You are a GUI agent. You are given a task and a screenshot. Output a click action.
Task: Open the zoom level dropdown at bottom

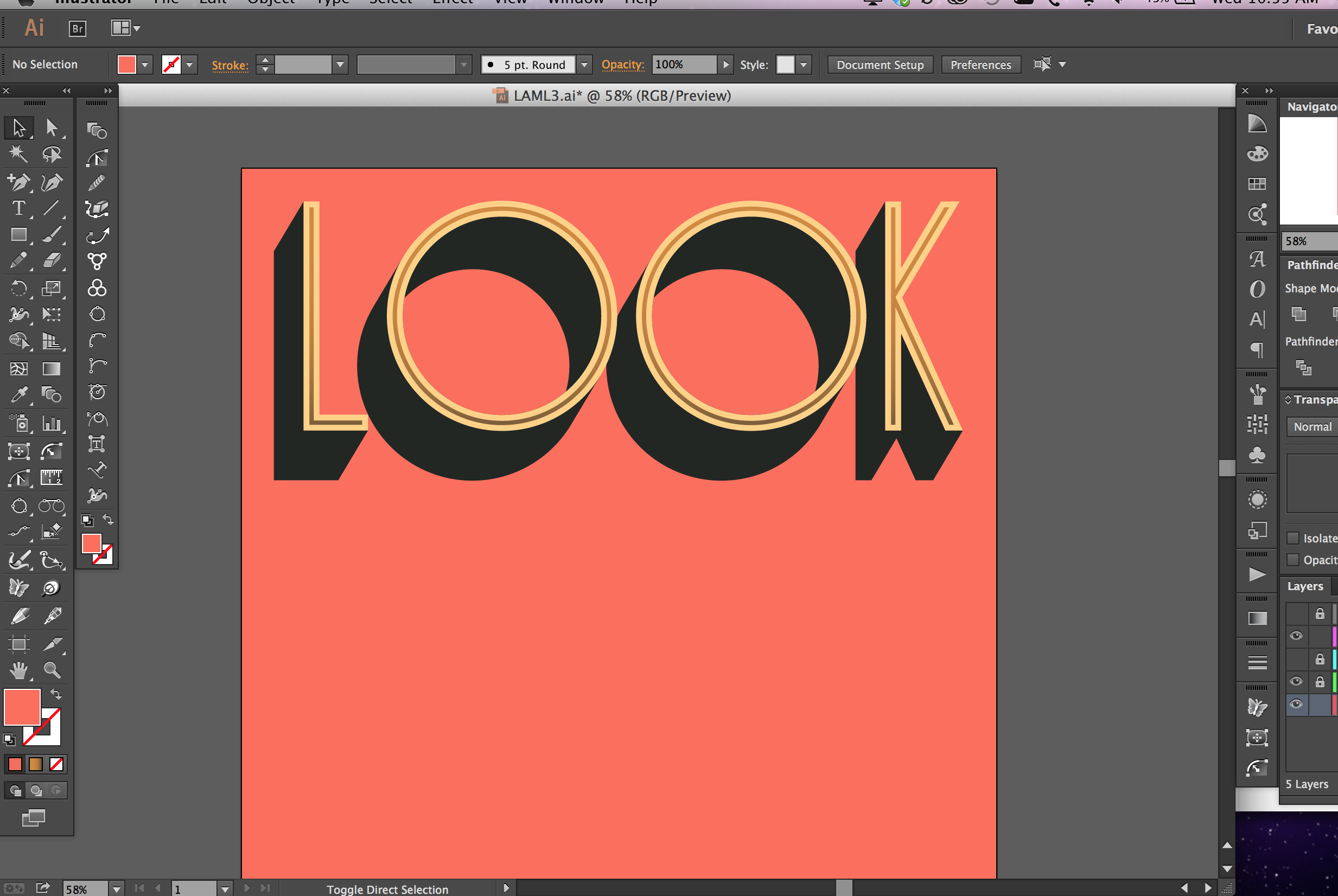pyautogui.click(x=117, y=889)
